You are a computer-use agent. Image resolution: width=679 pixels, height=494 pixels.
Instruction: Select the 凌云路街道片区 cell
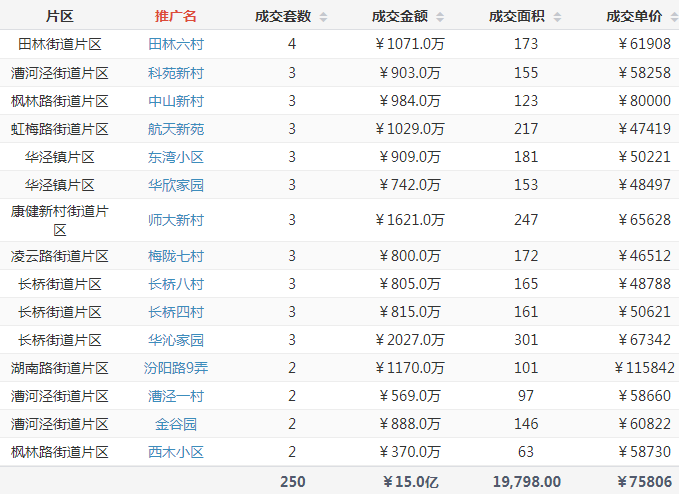[60, 256]
